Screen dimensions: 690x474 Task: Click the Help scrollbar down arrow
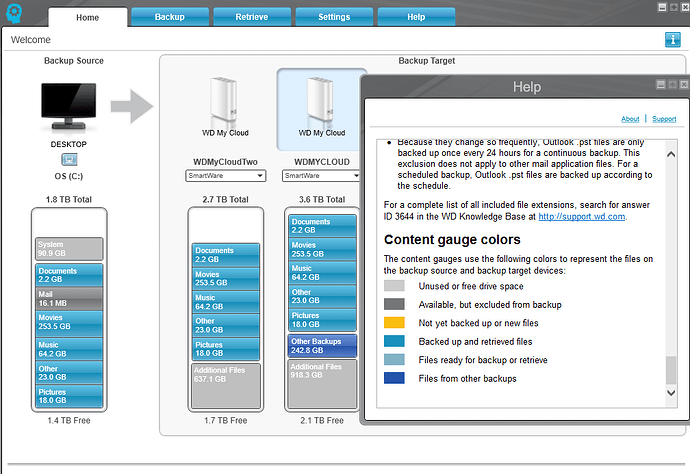coord(671,393)
